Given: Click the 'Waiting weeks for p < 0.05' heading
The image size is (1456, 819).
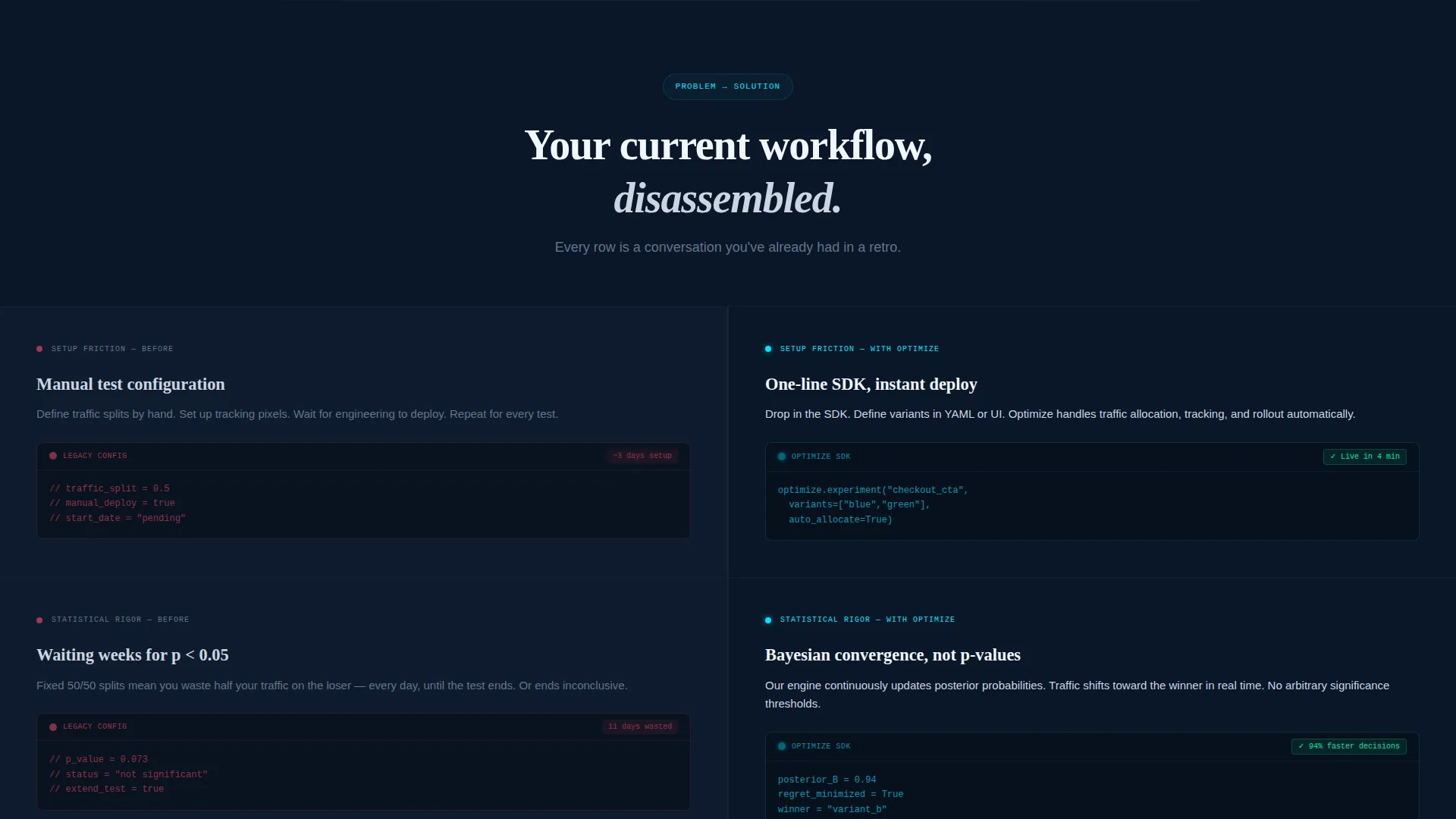Looking at the screenshot, I should (x=133, y=655).
